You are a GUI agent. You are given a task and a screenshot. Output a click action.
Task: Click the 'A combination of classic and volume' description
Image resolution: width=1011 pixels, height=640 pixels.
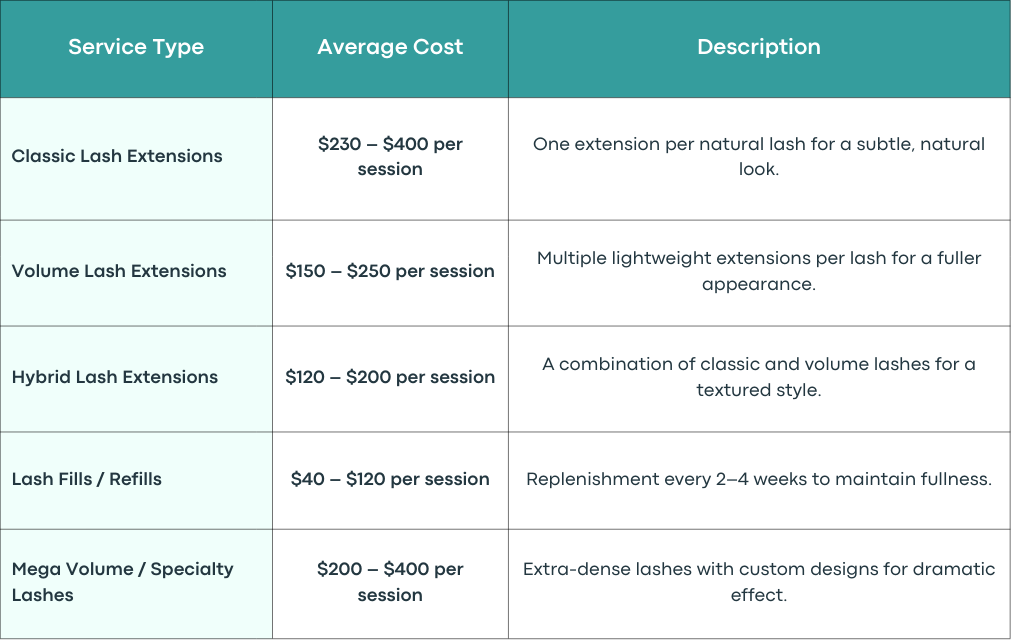pyautogui.click(x=759, y=377)
